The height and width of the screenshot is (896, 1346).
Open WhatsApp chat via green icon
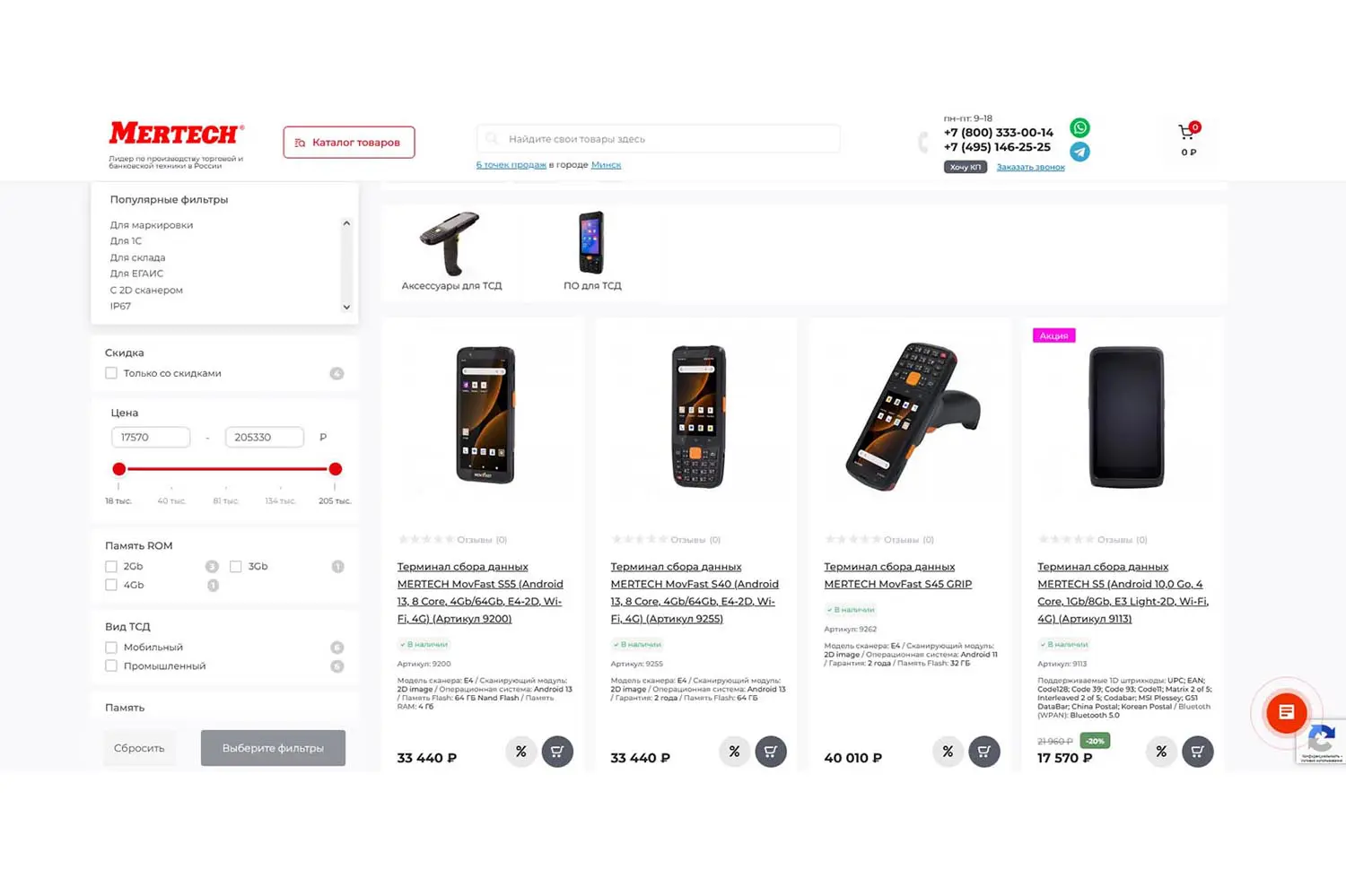[1080, 127]
